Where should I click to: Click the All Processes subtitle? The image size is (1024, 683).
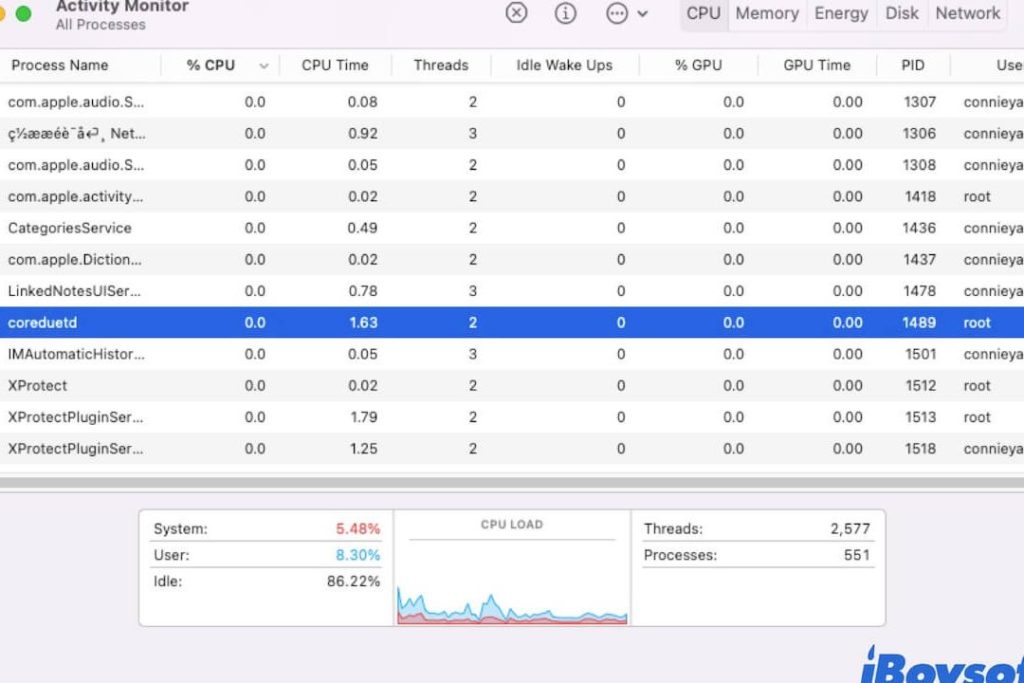[101, 25]
